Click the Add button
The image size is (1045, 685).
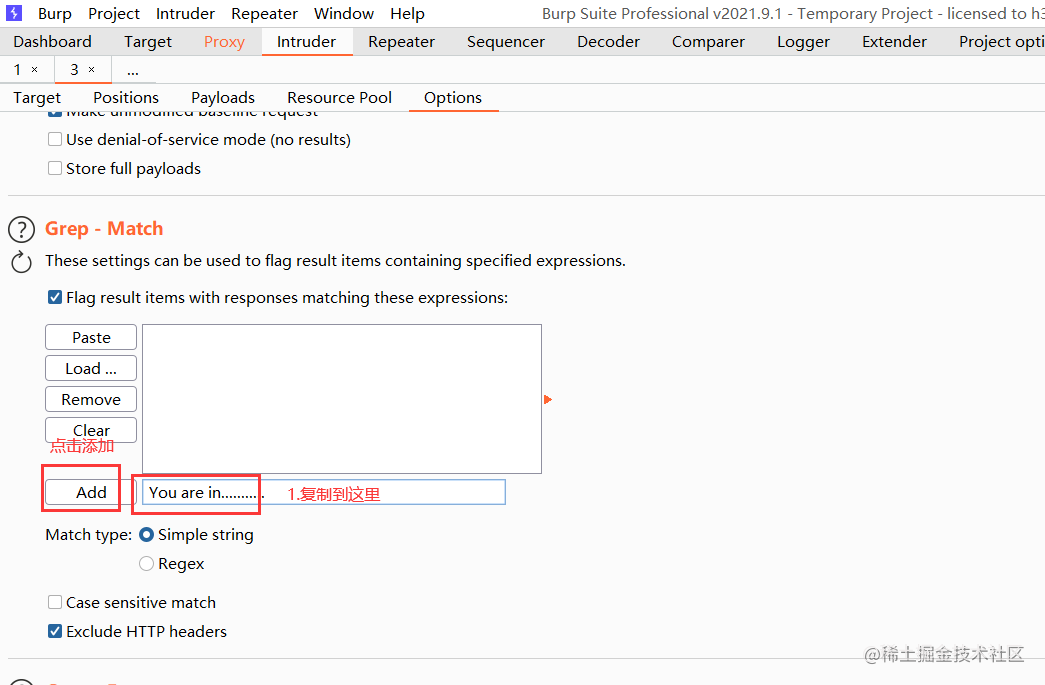tap(91, 492)
